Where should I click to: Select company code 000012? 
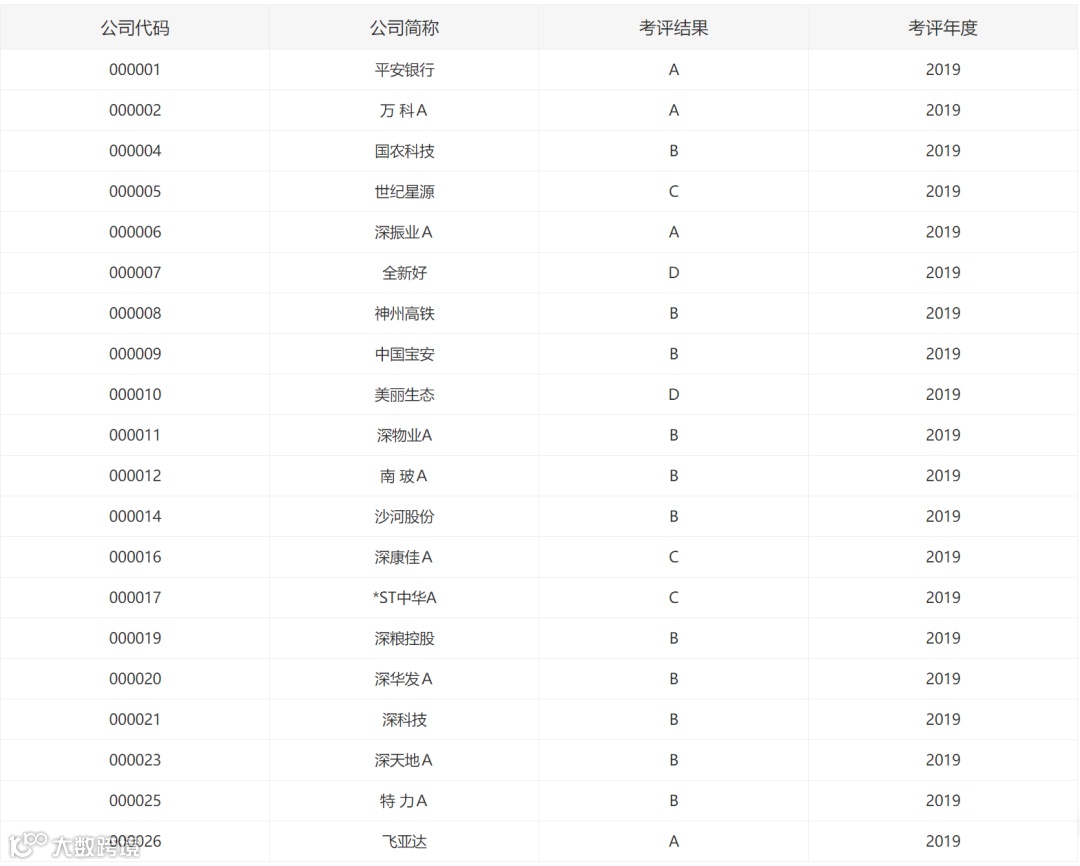(x=135, y=476)
